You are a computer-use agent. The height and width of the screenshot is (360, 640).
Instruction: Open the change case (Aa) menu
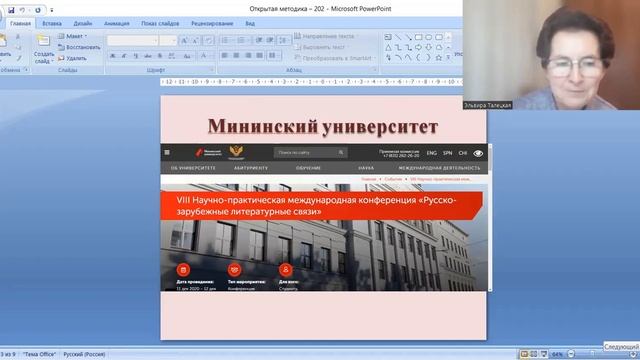(x=187, y=56)
